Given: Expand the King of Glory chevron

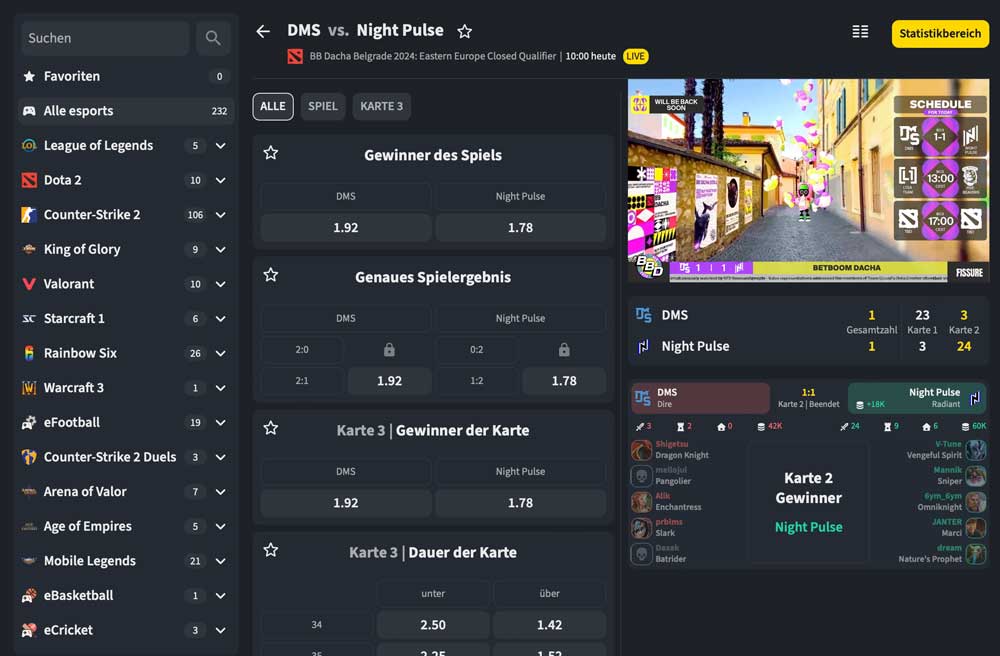Looking at the screenshot, I should tap(221, 249).
